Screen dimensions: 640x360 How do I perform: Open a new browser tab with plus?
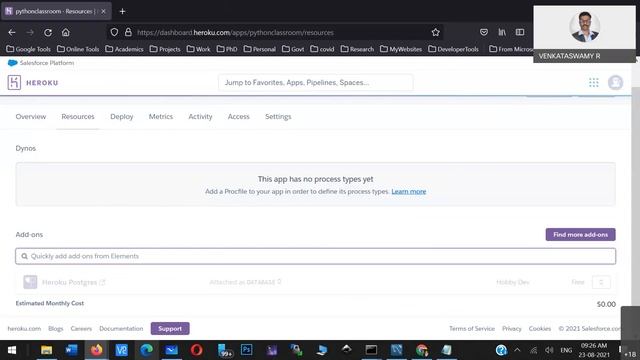pyautogui.click(x=122, y=11)
